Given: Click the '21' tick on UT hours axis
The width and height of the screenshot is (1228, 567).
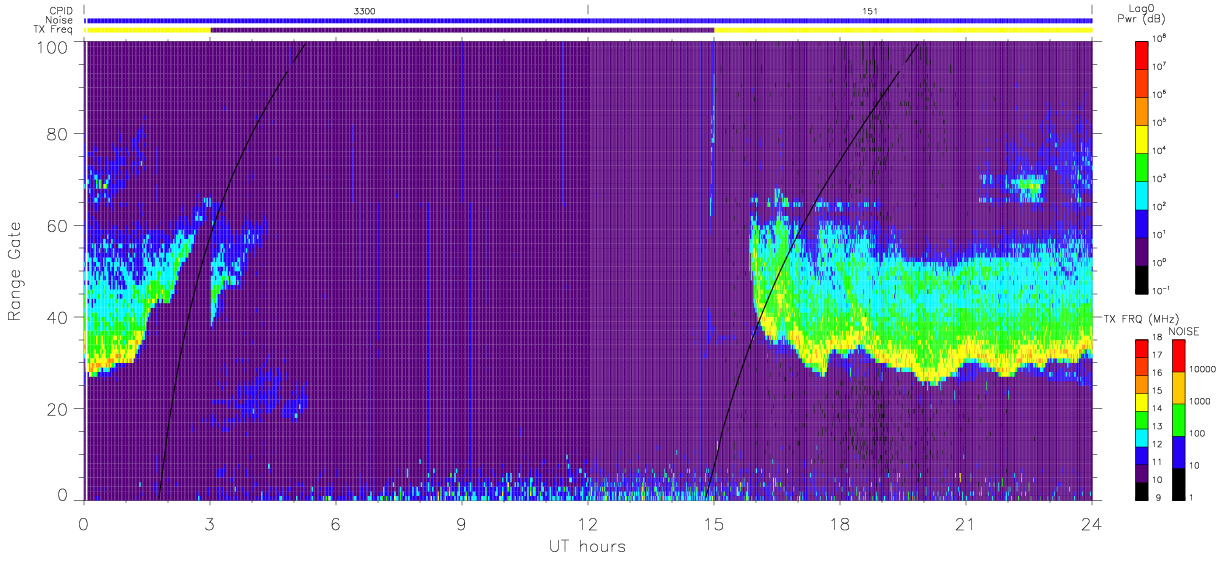Looking at the screenshot, I should (966, 524).
